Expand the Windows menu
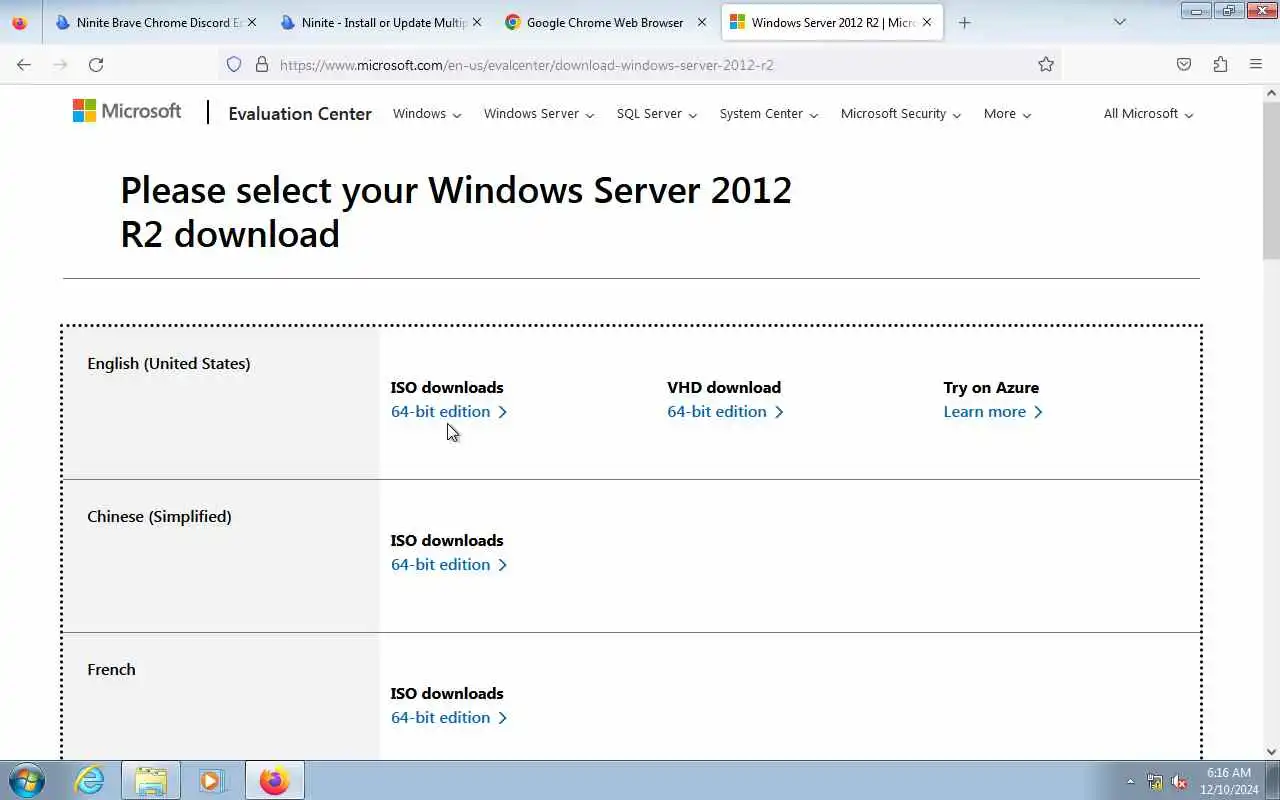 coord(427,114)
